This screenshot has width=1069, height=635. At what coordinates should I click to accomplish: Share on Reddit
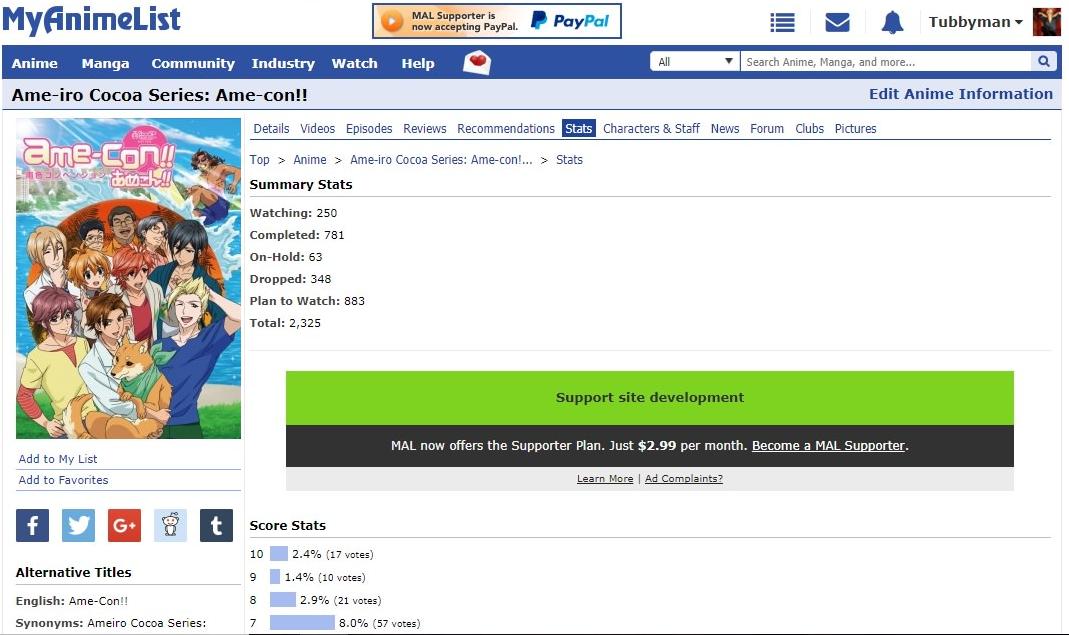tap(170, 525)
